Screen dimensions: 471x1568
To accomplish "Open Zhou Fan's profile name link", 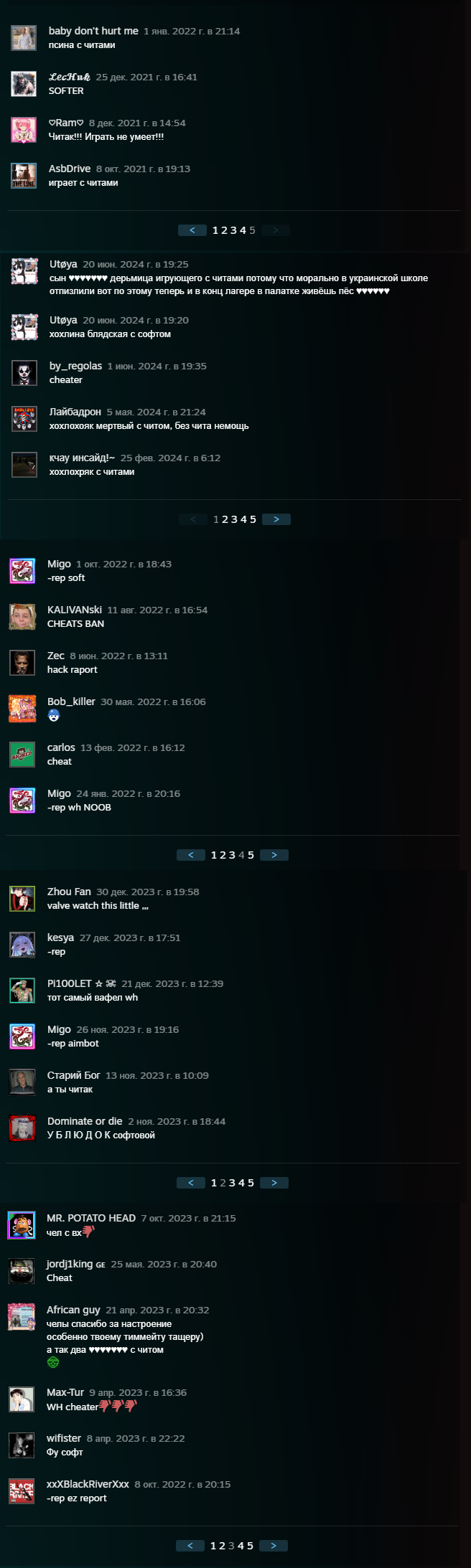I will click(x=69, y=892).
